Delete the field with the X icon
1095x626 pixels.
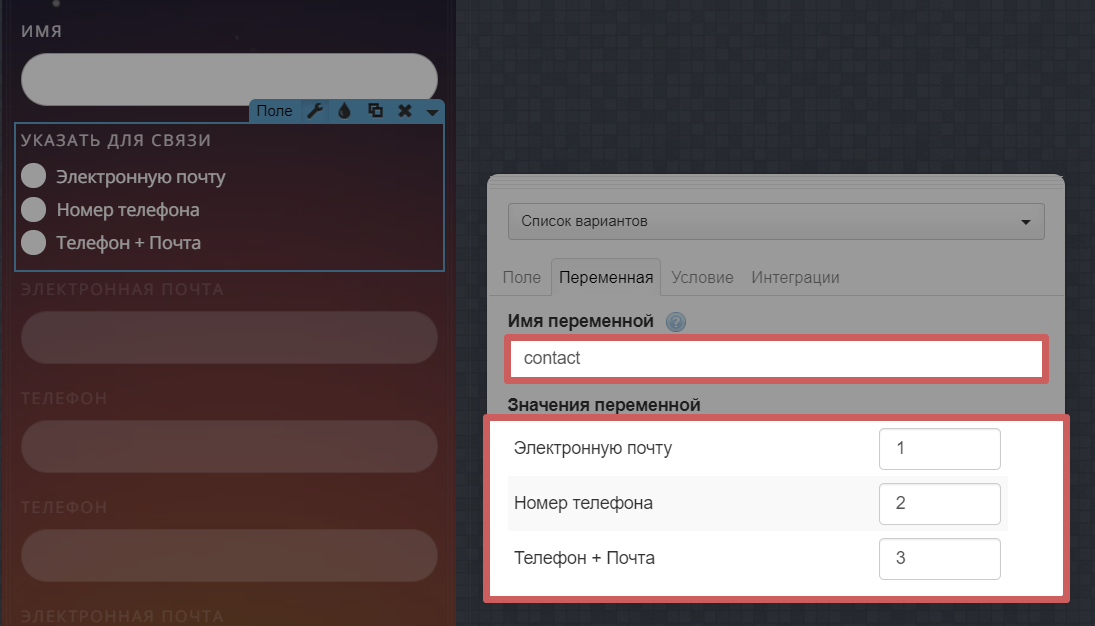pyautogui.click(x=405, y=111)
